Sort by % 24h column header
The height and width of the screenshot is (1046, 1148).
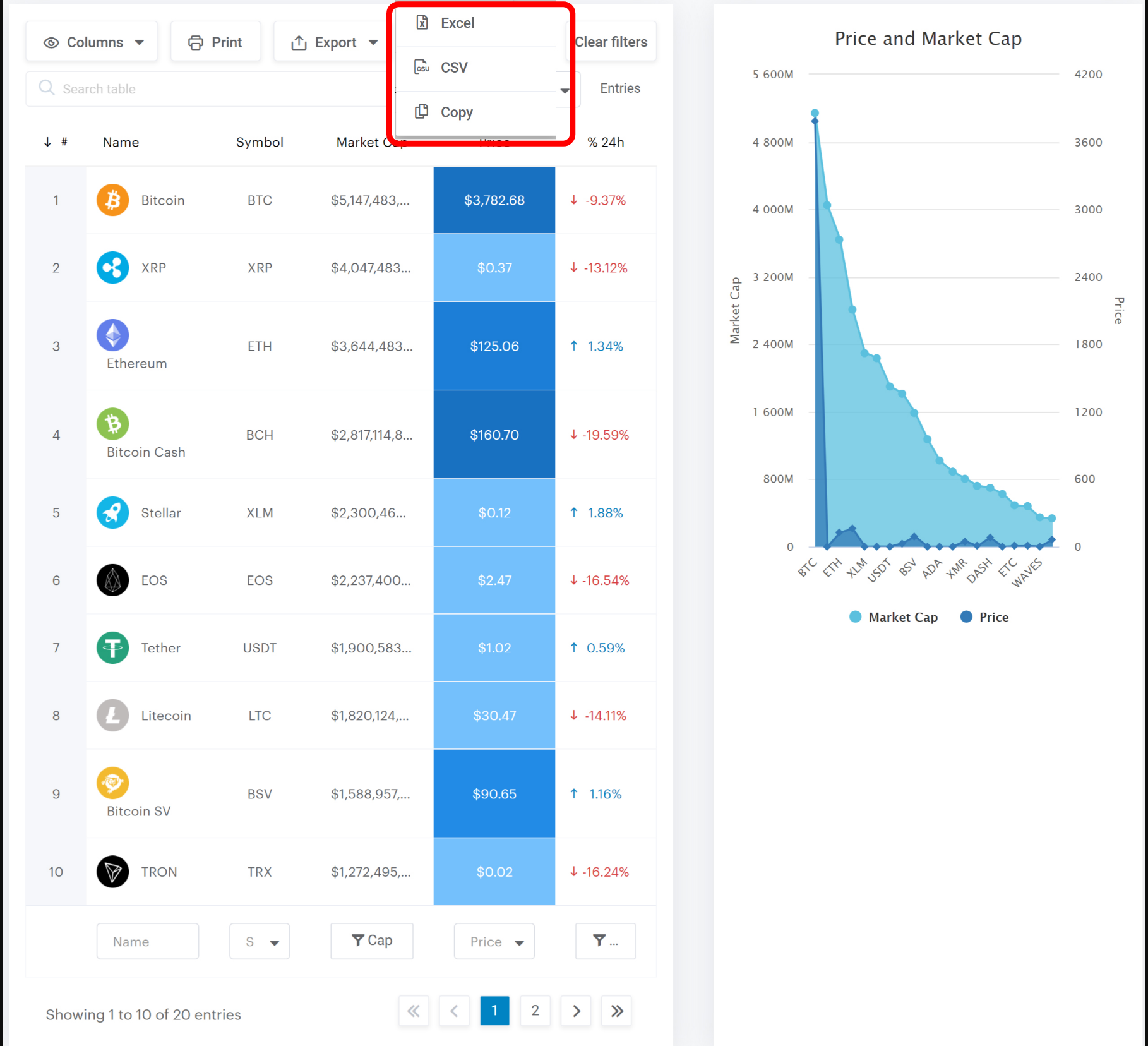606,142
